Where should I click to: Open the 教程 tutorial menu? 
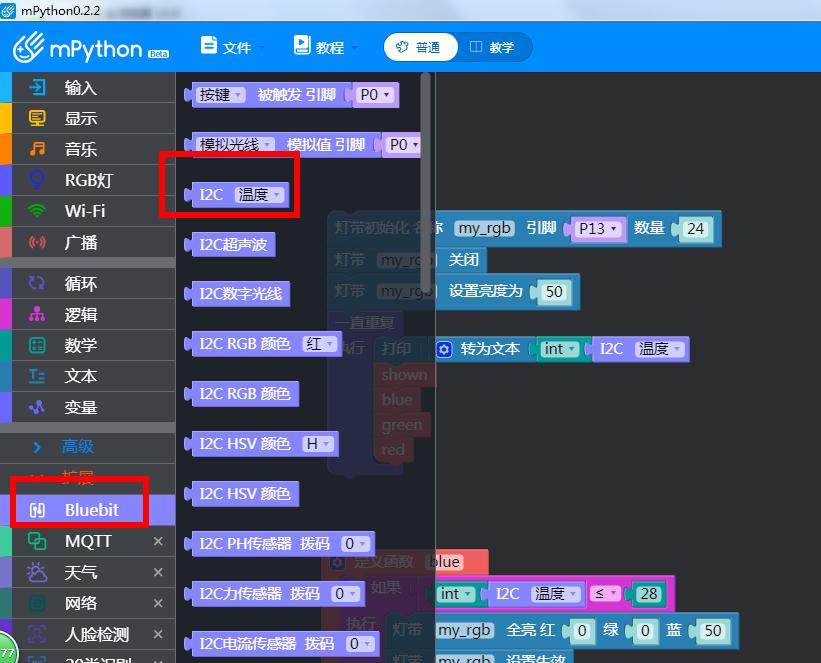(x=325, y=47)
